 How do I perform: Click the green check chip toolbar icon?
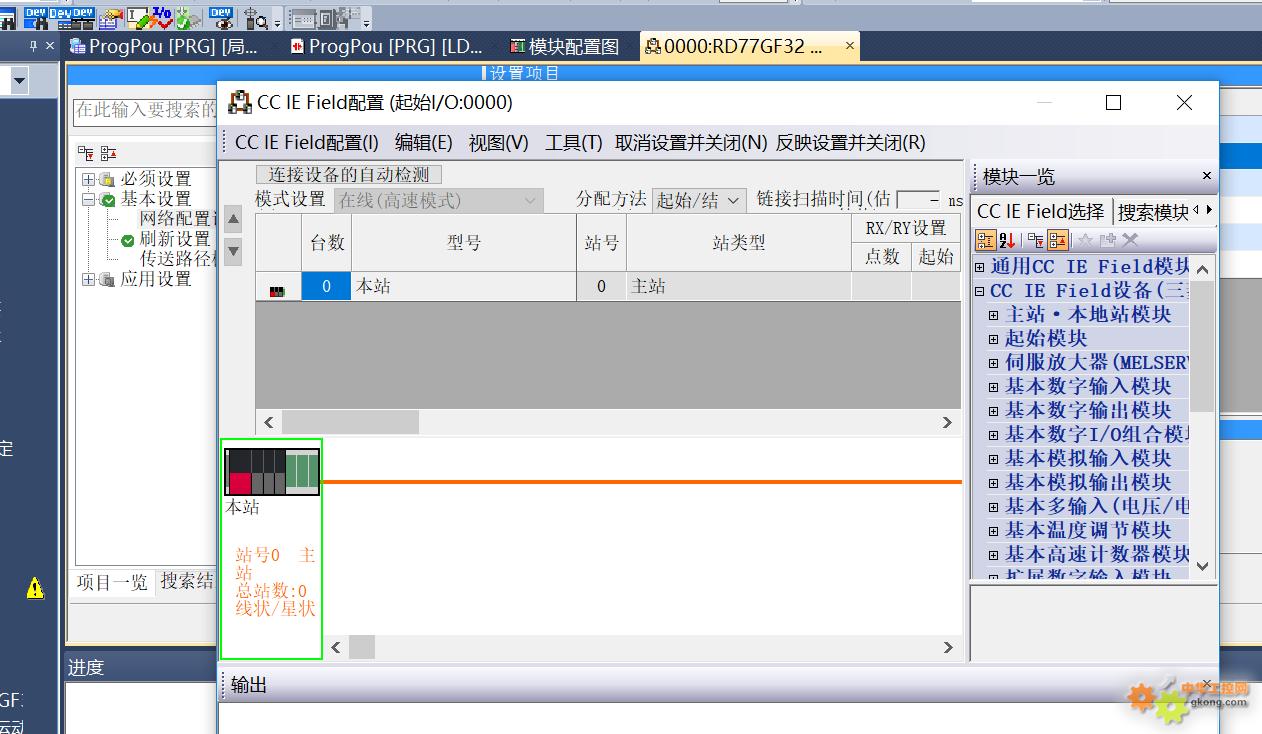[x=187, y=17]
